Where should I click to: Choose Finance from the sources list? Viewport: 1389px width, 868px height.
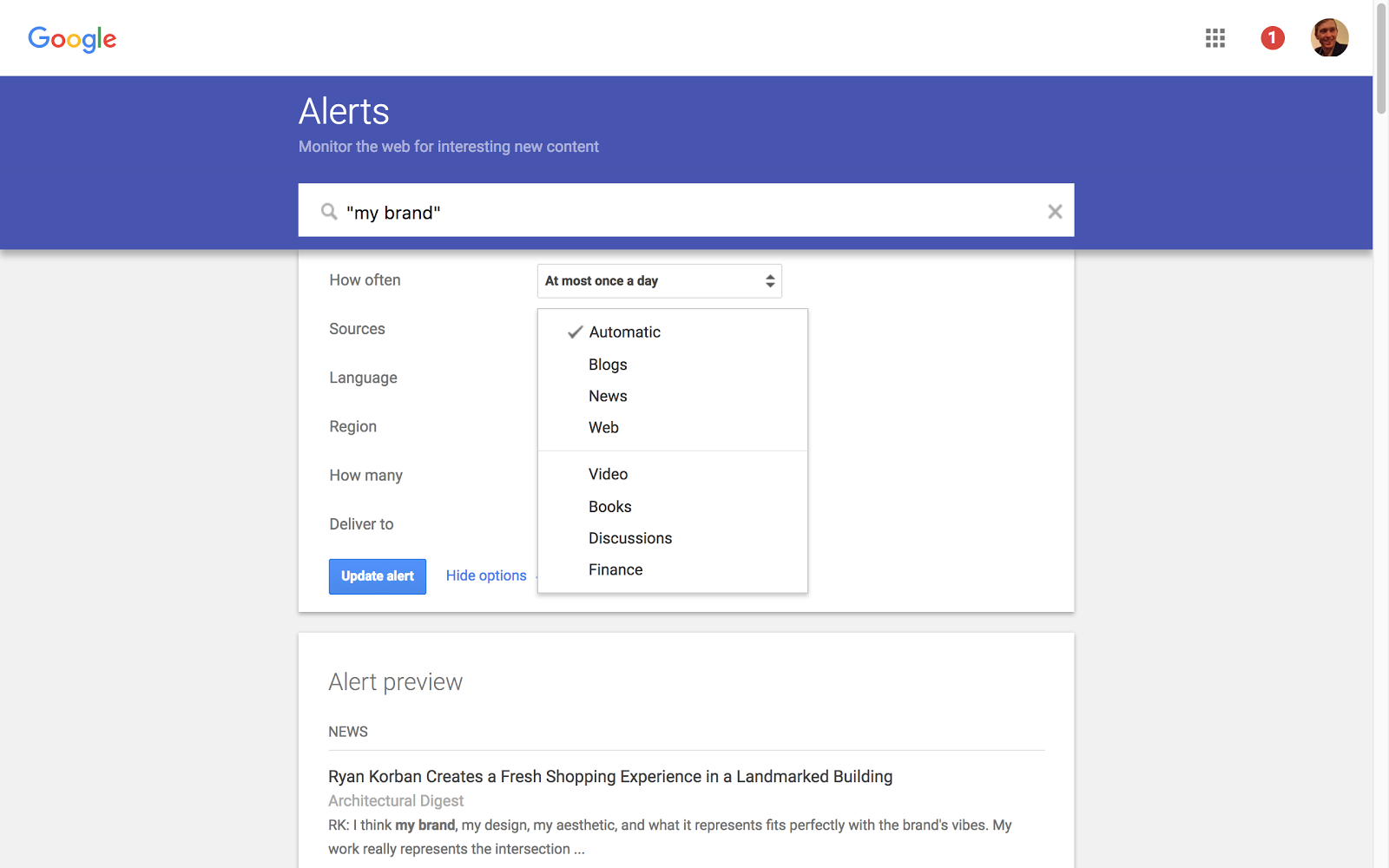(x=615, y=569)
